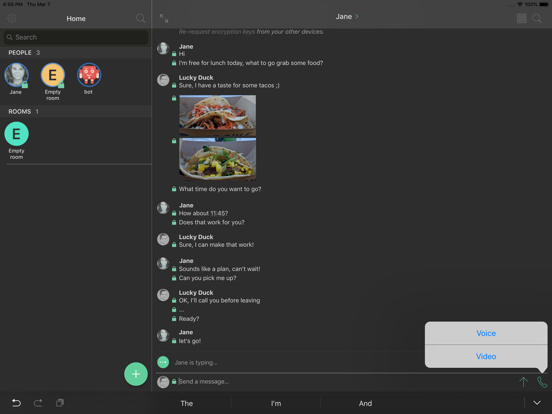Open Jane's avatar in People list
This screenshot has height=414, width=552.
16,75
